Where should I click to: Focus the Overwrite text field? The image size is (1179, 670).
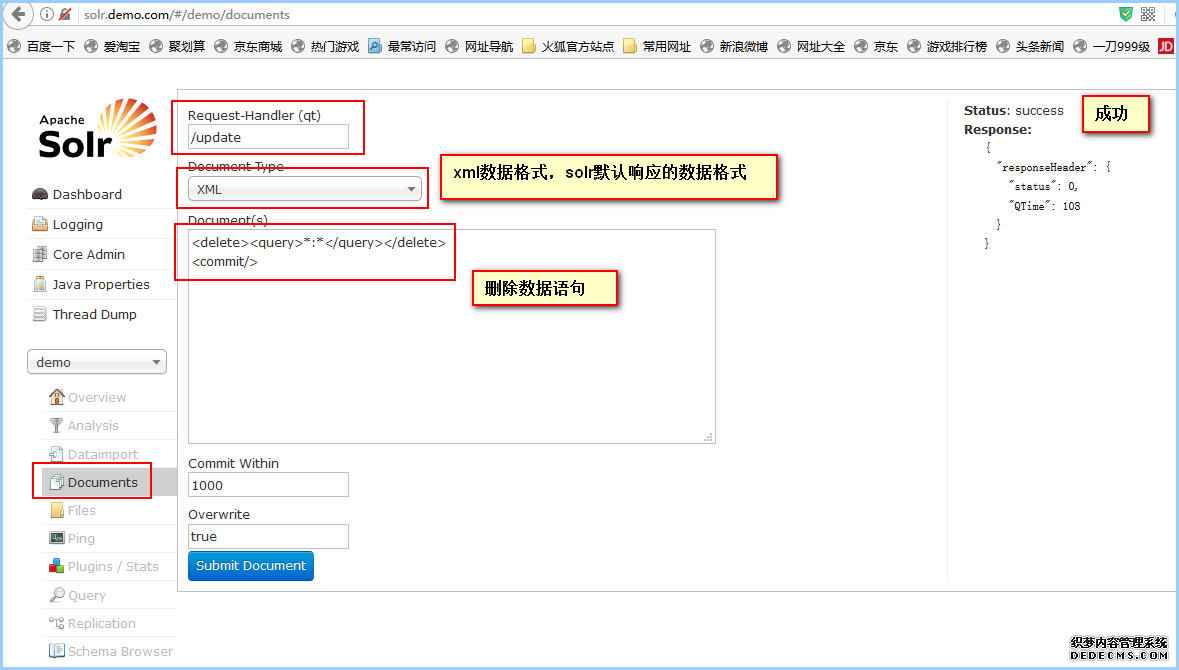click(268, 536)
